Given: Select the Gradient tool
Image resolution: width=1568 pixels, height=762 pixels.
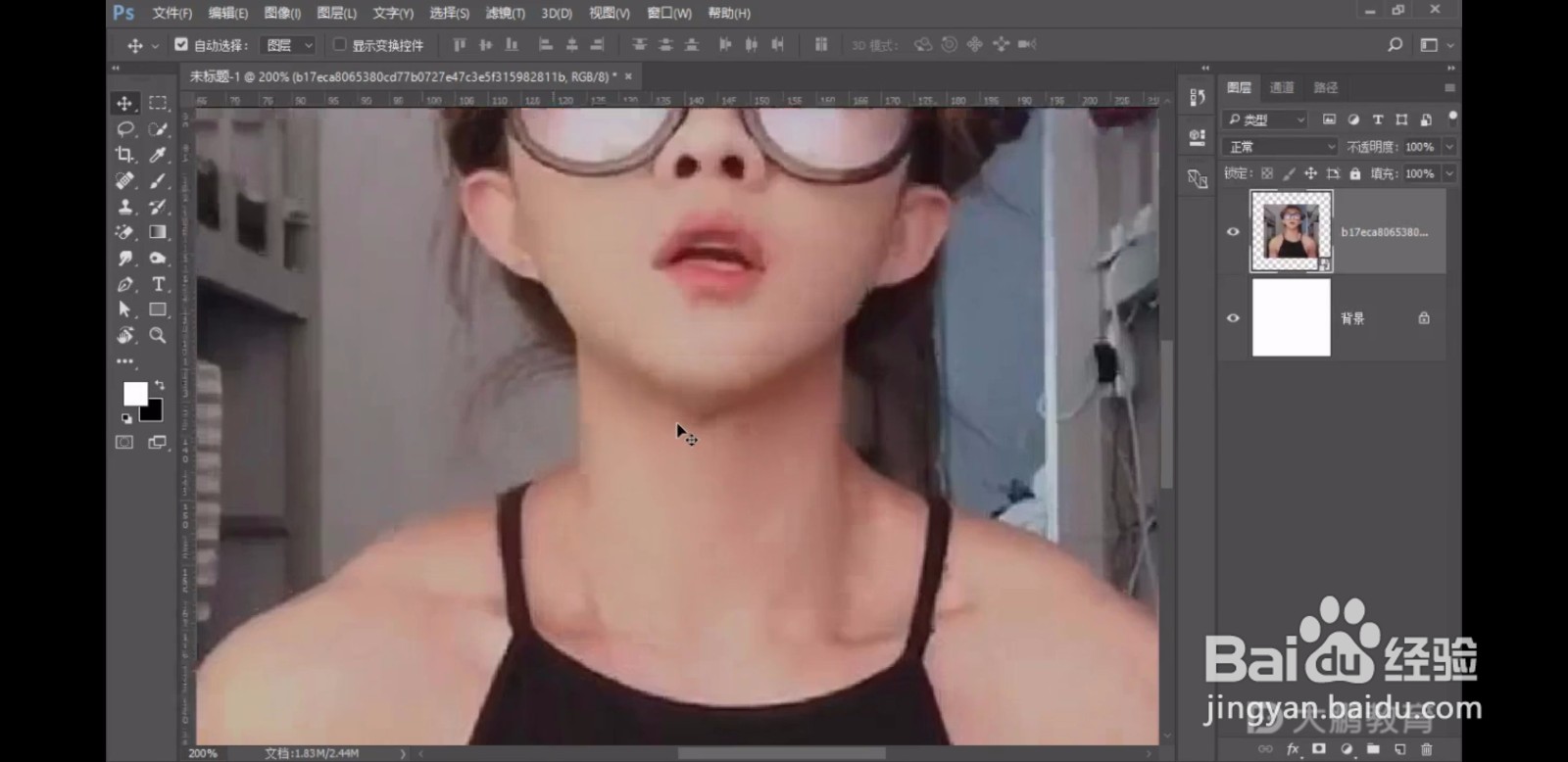Looking at the screenshot, I should (x=157, y=232).
